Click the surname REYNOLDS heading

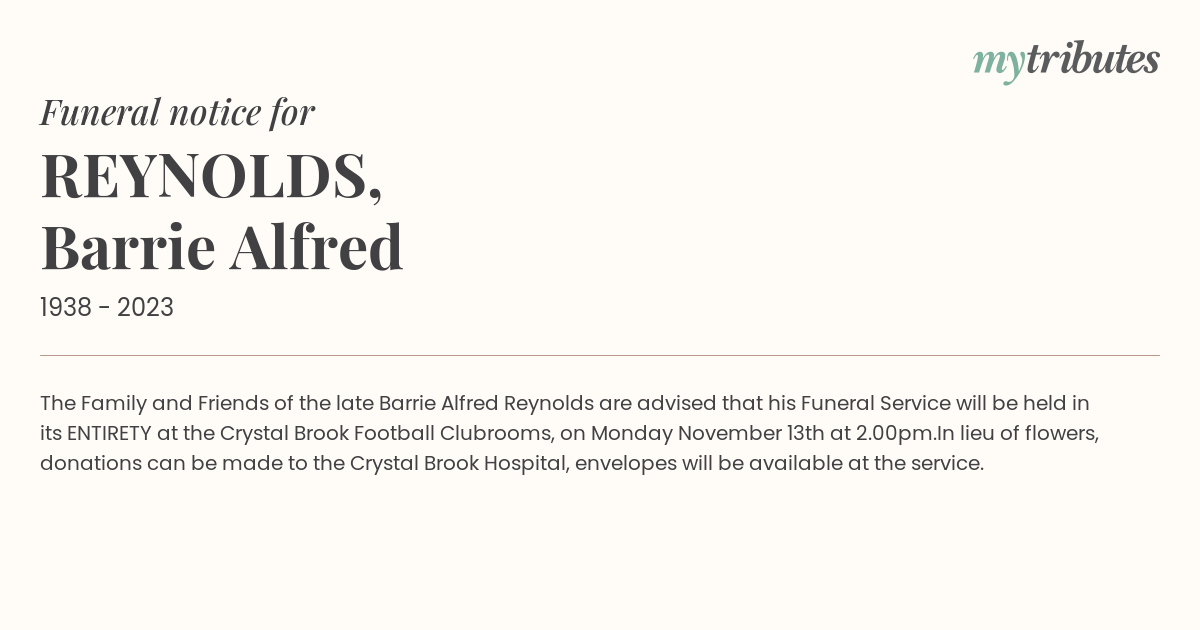pyautogui.click(x=211, y=175)
